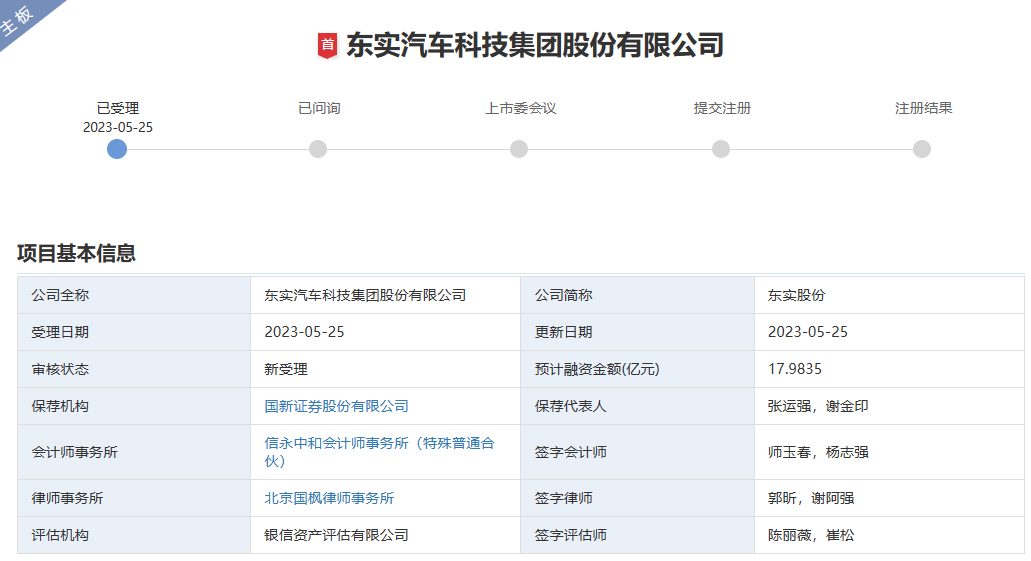Click the 上市委会议 stage label
The width and height of the screenshot is (1031, 561).
[521, 109]
